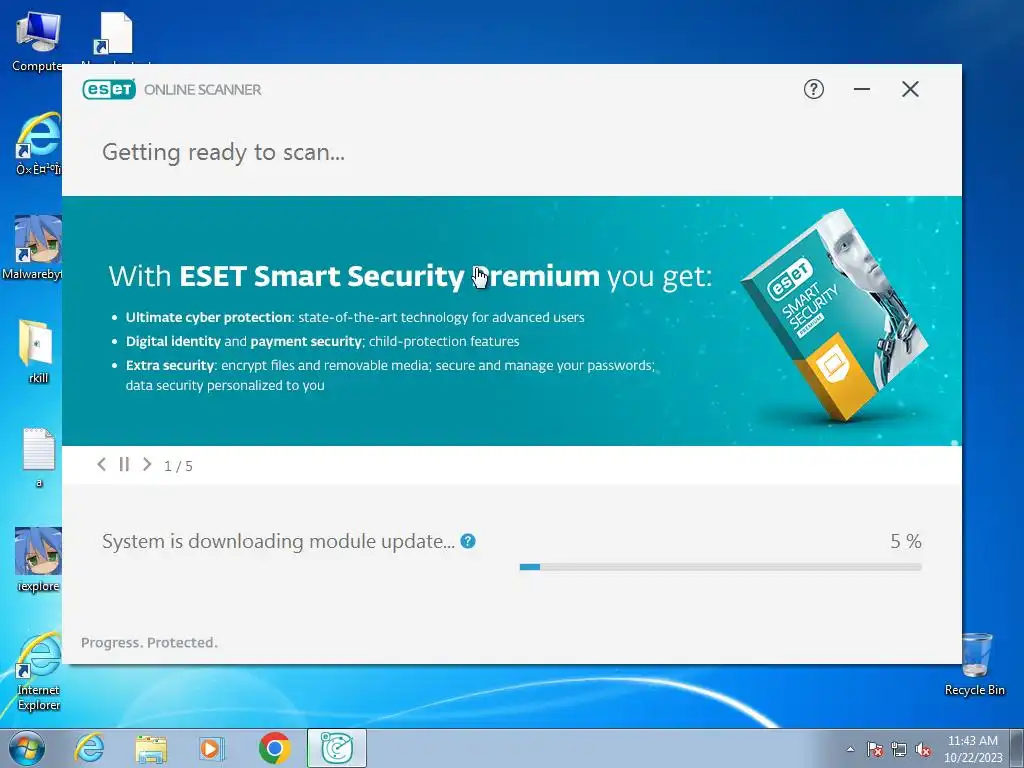Select the Computer desktop icon
The width and height of the screenshot is (1024, 768).
pyautogui.click(x=37, y=41)
